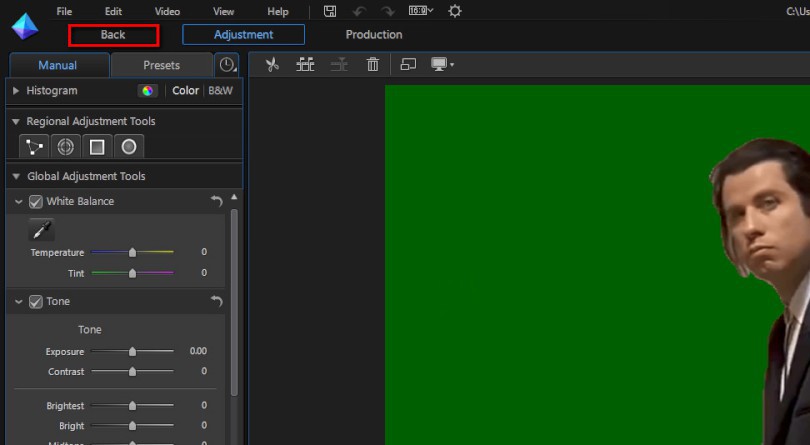Open preferences gear icon
Viewport: 810px width, 445px height.
(455, 11)
